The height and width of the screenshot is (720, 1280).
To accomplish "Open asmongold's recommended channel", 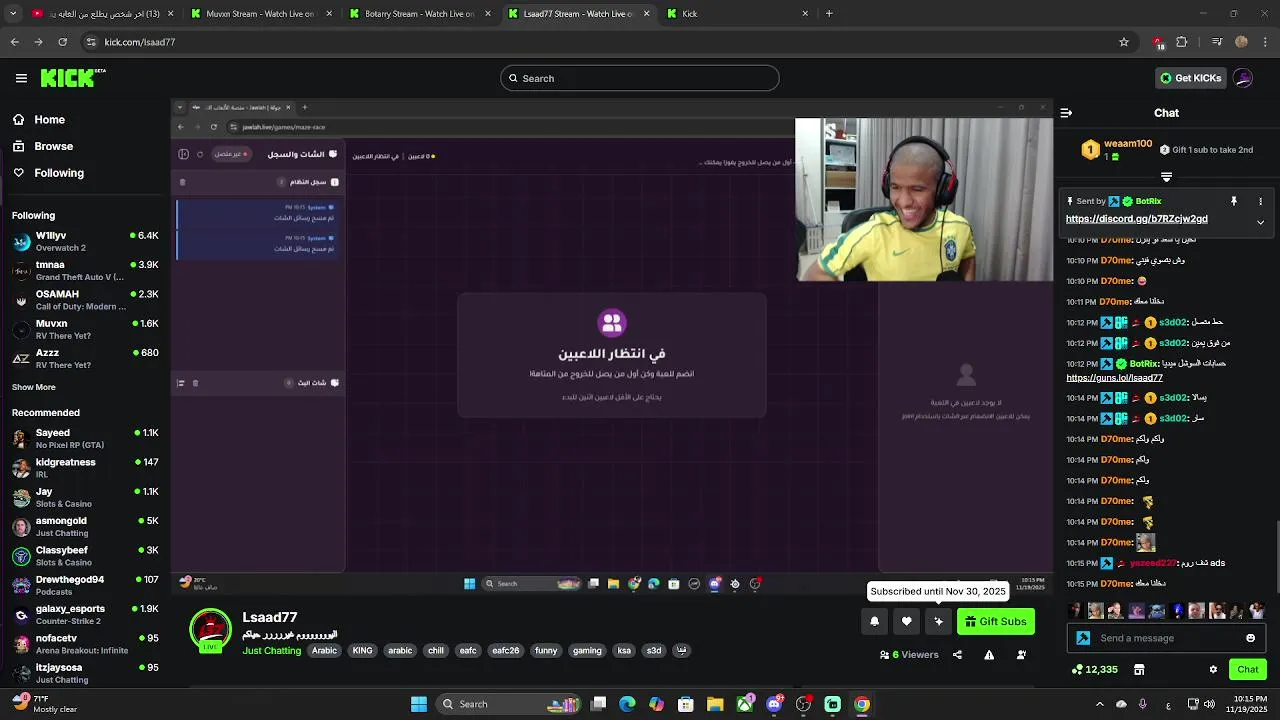I will [85, 526].
